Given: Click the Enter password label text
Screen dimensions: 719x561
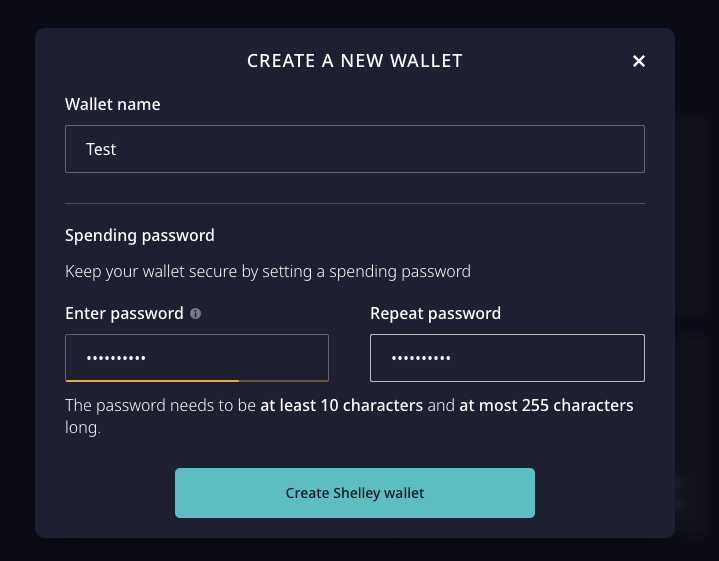Looking at the screenshot, I should (x=124, y=314).
